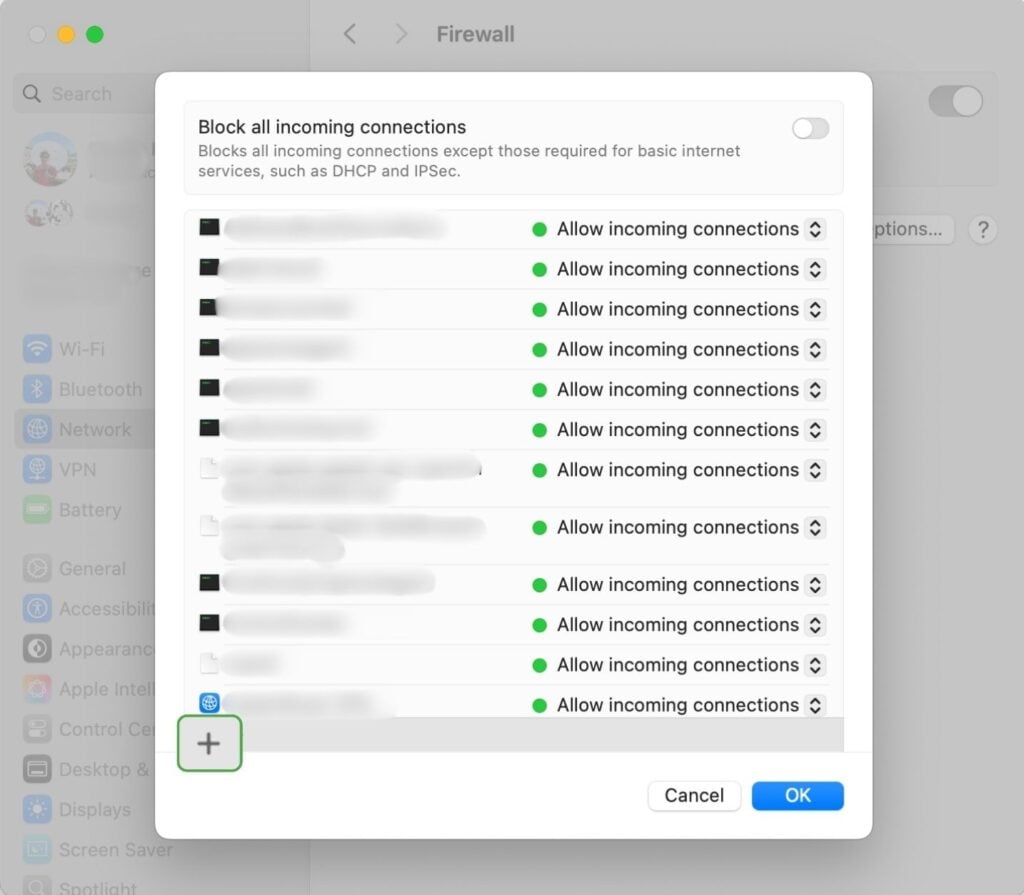The height and width of the screenshot is (895, 1024).
Task: Select the Appearance icon in sidebar
Action: (x=37, y=649)
